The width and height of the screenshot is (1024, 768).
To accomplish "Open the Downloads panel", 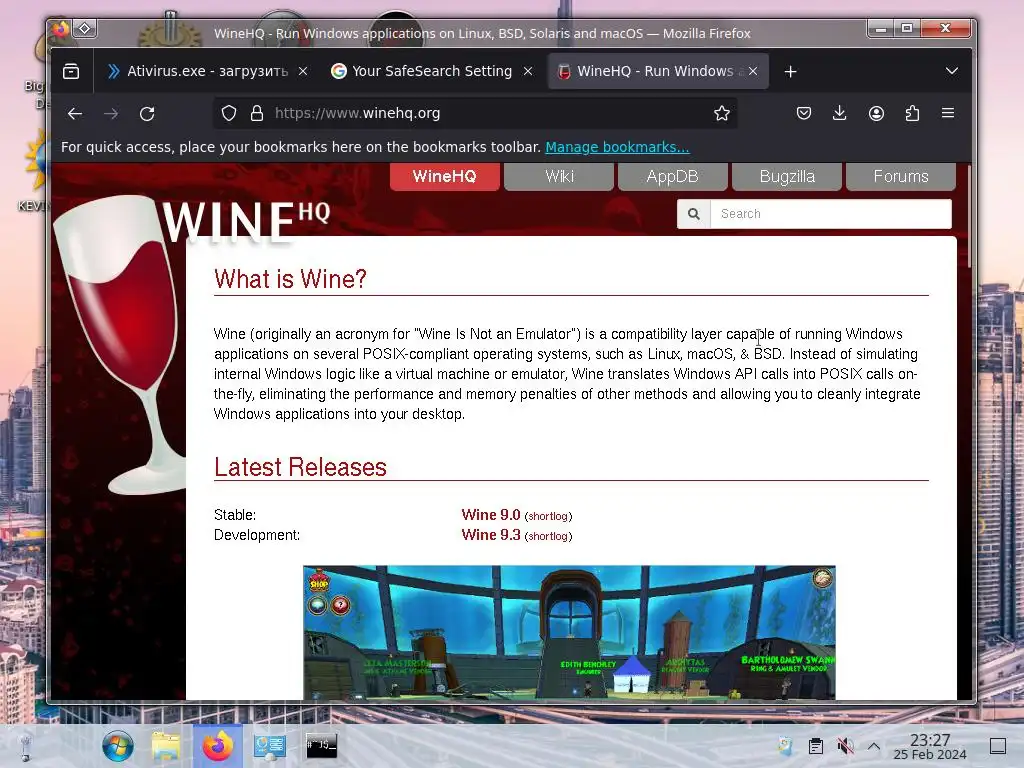I will click(x=840, y=114).
